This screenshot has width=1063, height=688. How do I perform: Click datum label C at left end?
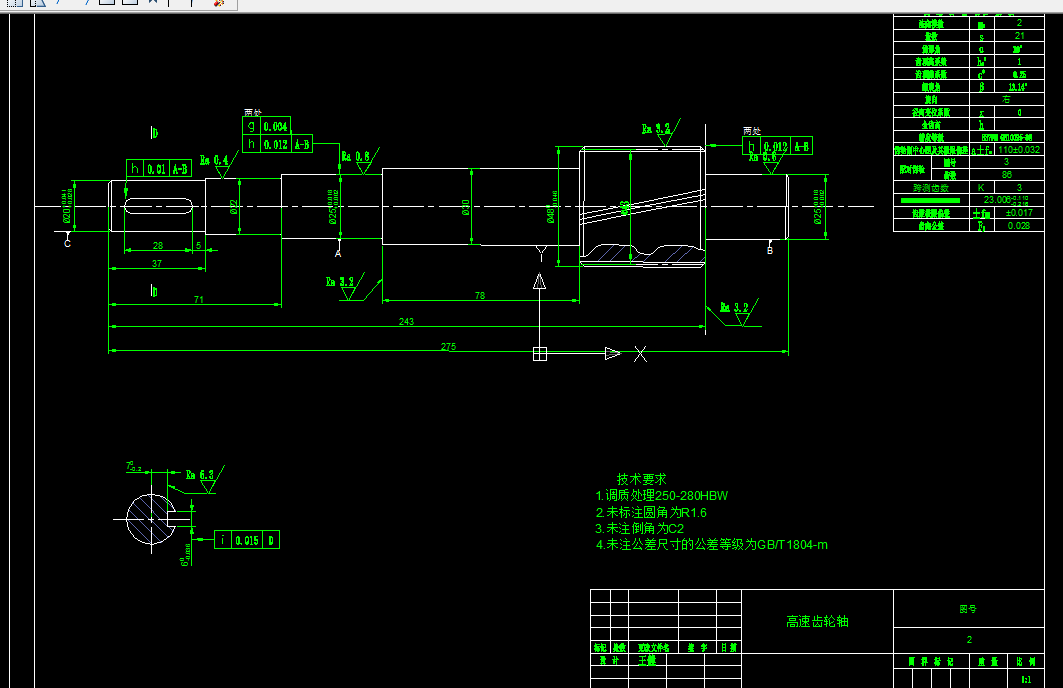[x=67, y=243]
